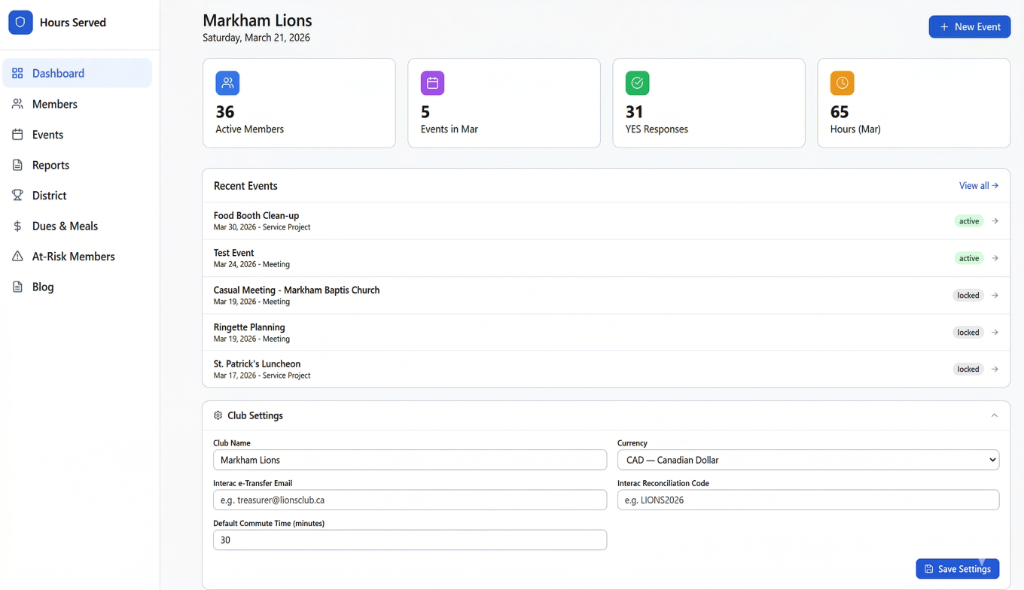The width and height of the screenshot is (1024, 590).
Task: Click the Markham Lions page heading
Action: pos(257,20)
